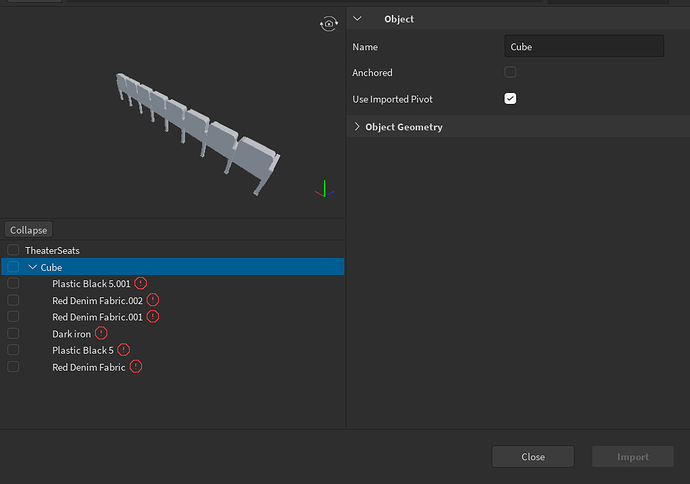Select Red Denim Fabric.002 item
The width and height of the screenshot is (690, 484).
(x=98, y=300)
